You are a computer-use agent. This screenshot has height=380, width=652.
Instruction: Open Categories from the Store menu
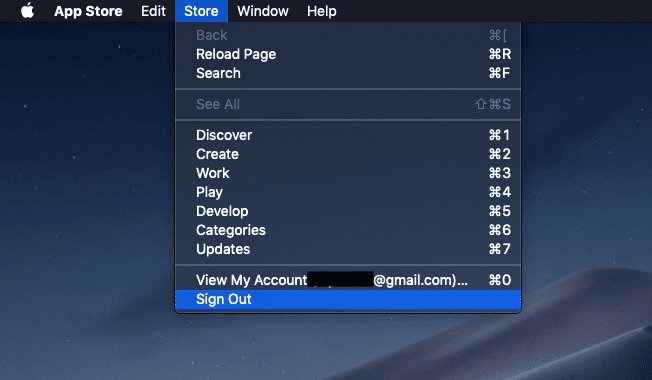pos(348,230)
